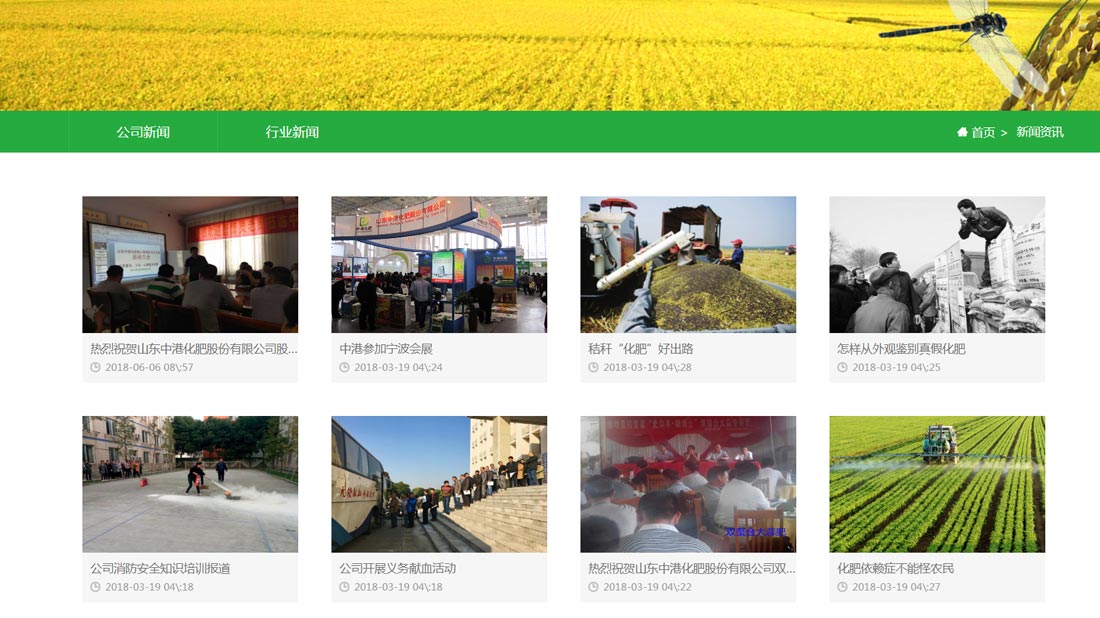This screenshot has height=618, width=1100.
Task: Click clock icon beside 2018-06-06 date
Action: [x=95, y=367]
